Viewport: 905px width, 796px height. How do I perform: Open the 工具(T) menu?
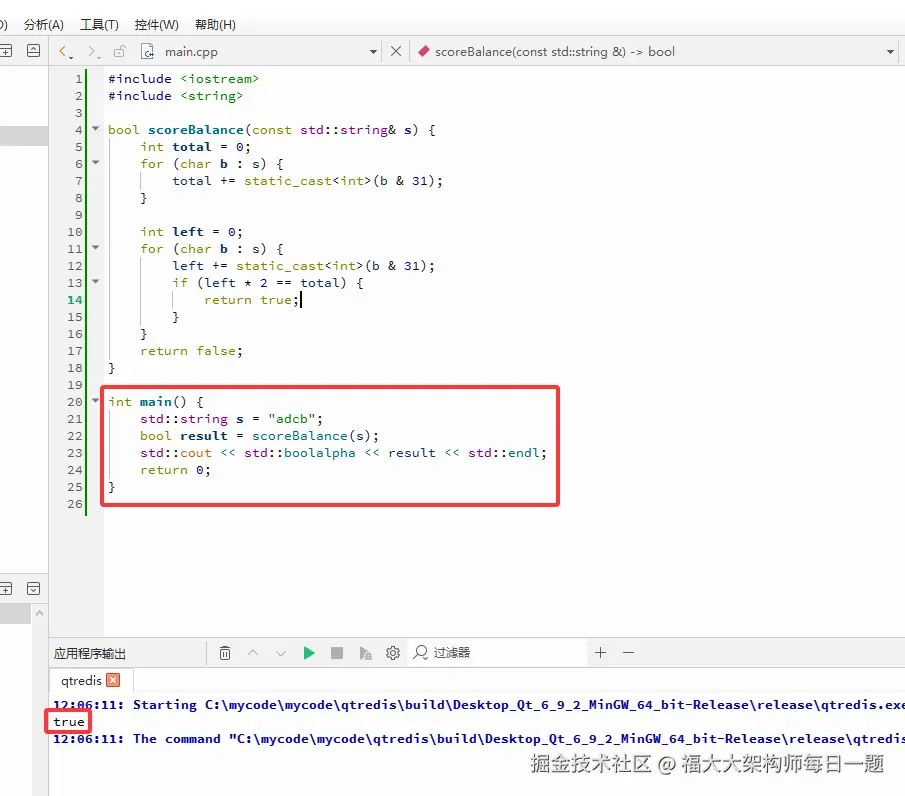tap(99, 25)
